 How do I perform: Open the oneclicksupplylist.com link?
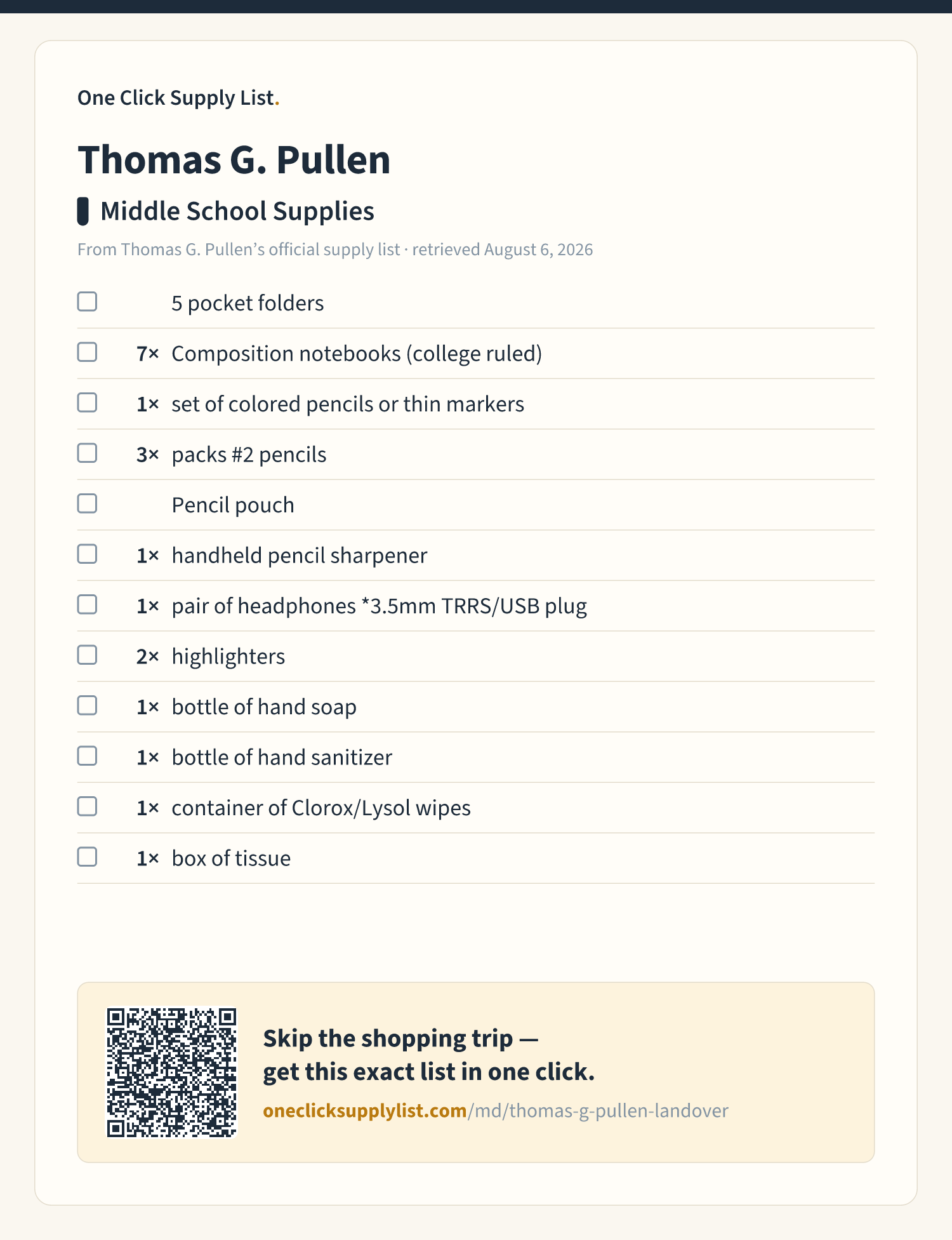(x=496, y=1110)
